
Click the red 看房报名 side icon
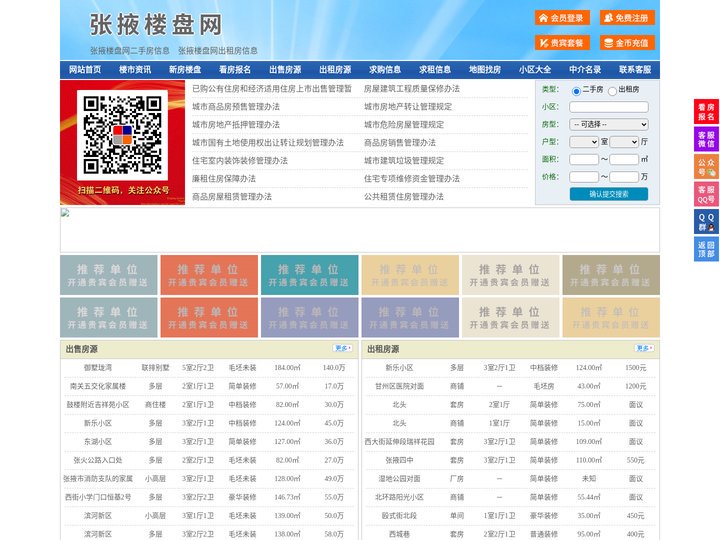(706, 112)
